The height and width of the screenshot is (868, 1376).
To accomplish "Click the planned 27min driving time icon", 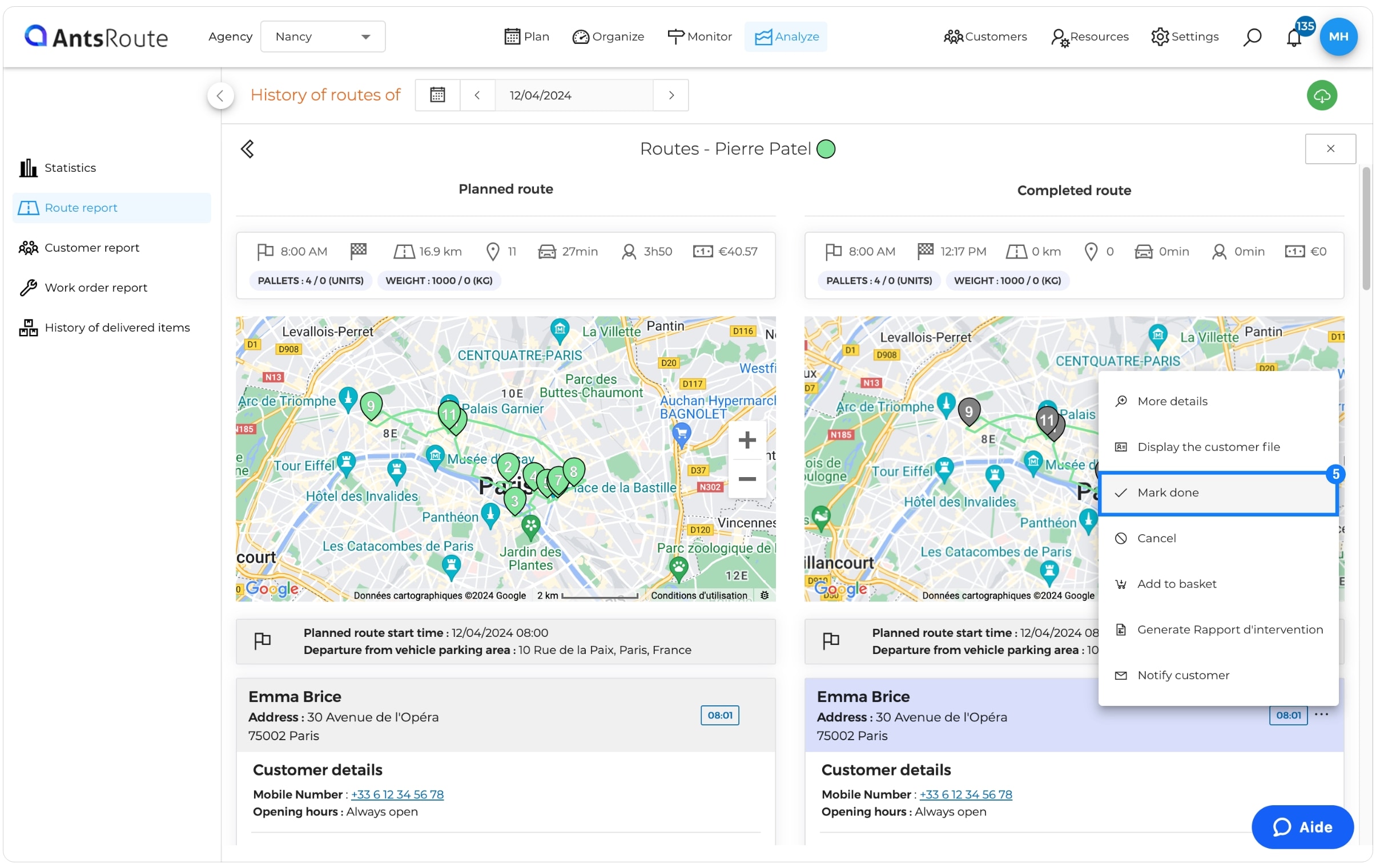I will pos(547,252).
